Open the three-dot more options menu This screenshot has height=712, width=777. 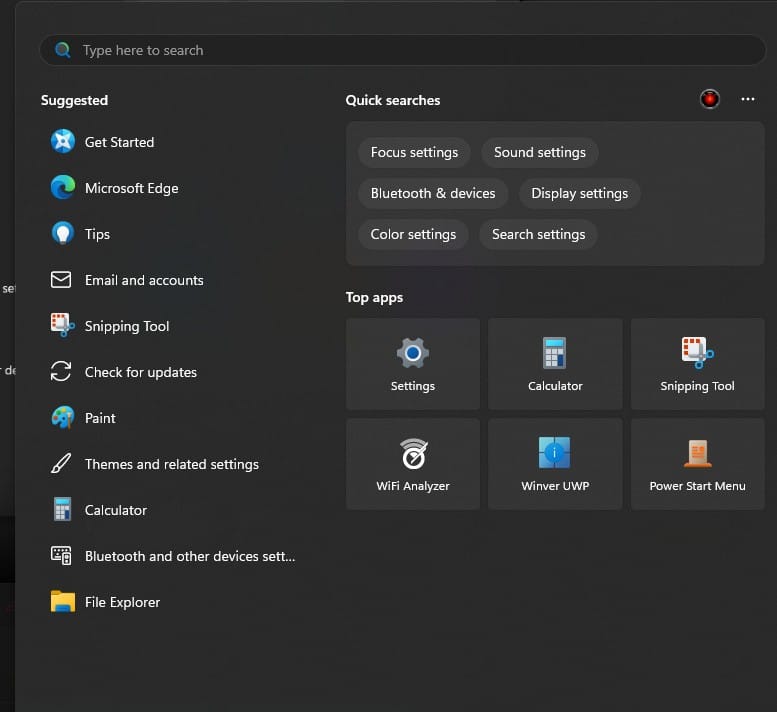(x=748, y=99)
